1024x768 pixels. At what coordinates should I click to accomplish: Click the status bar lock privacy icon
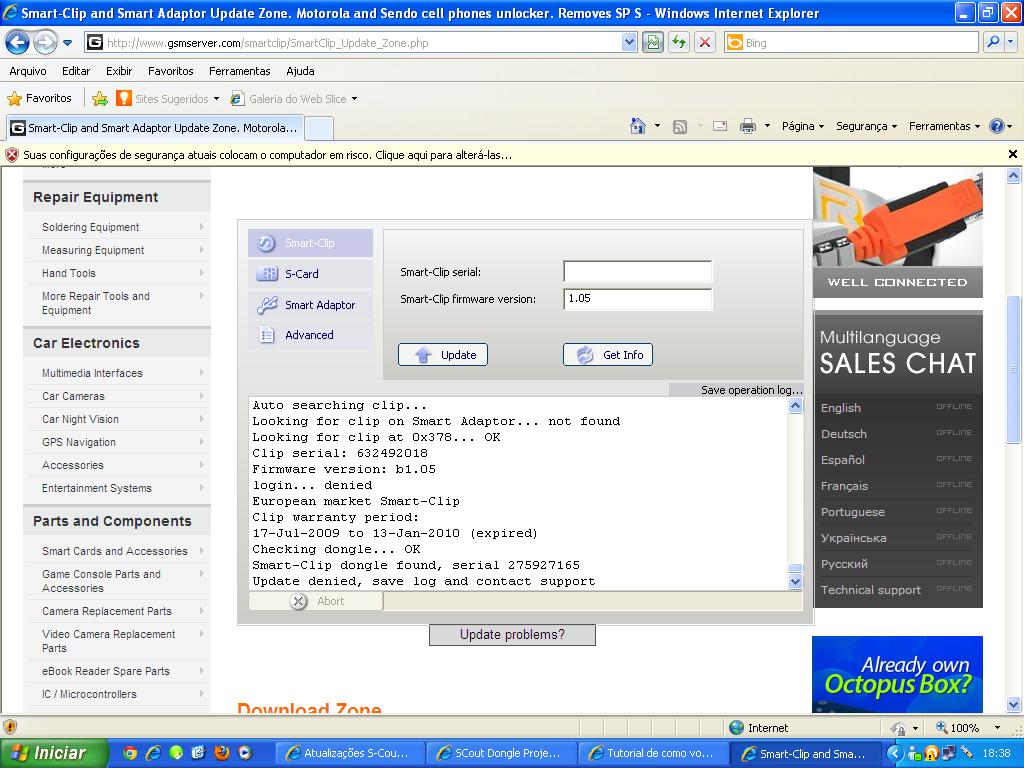click(899, 728)
